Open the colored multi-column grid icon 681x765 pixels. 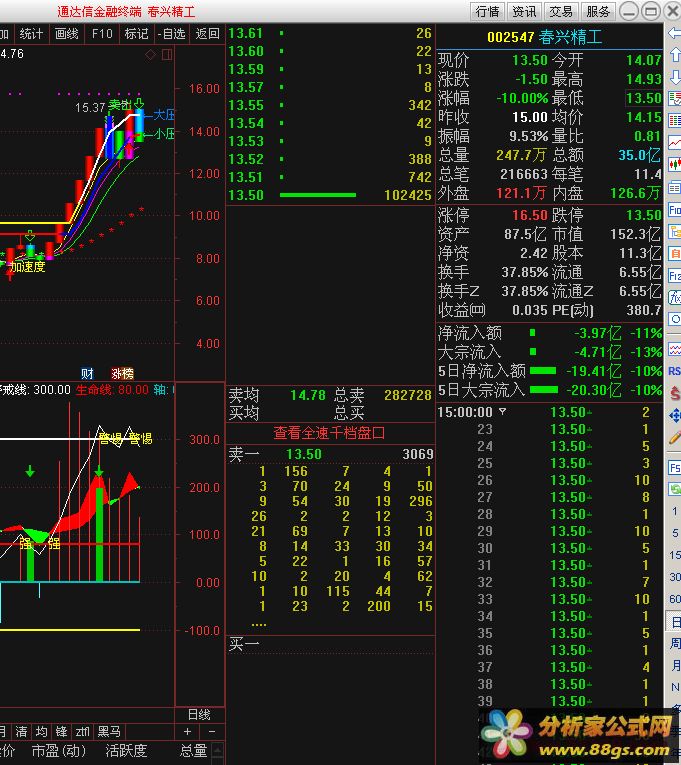click(675, 121)
